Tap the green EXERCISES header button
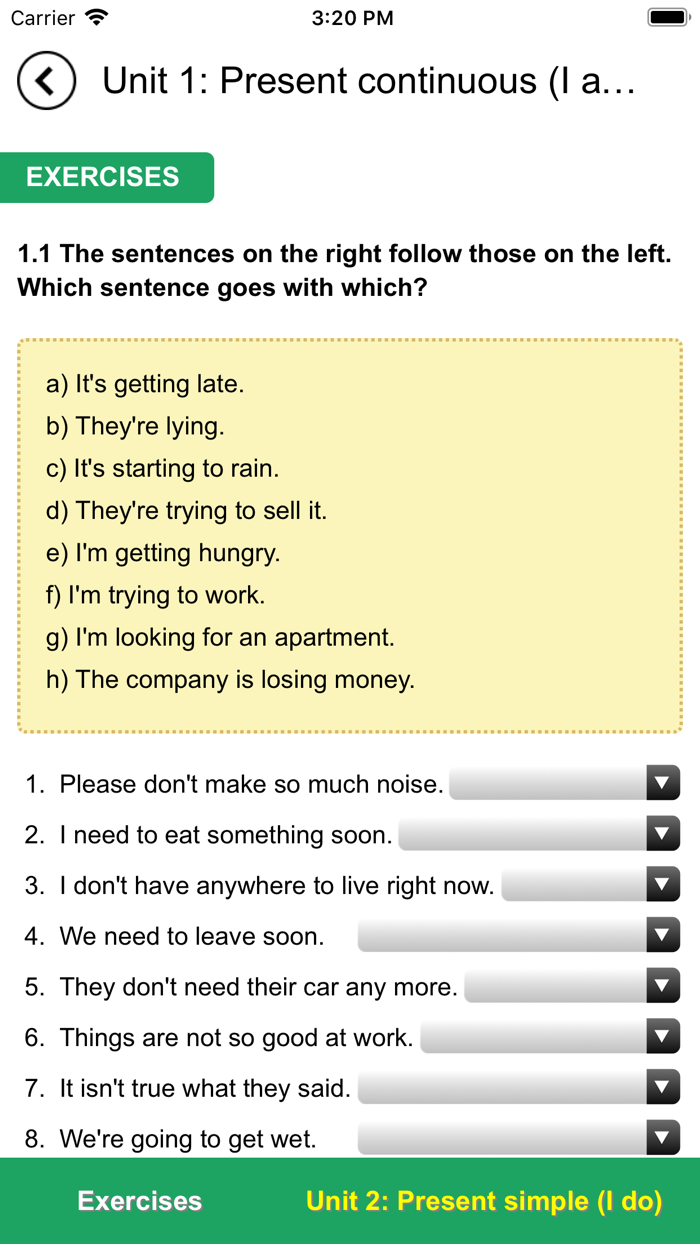The width and height of the screenshot is (700, 1244). pyautogui.click(x=106, y=177)
